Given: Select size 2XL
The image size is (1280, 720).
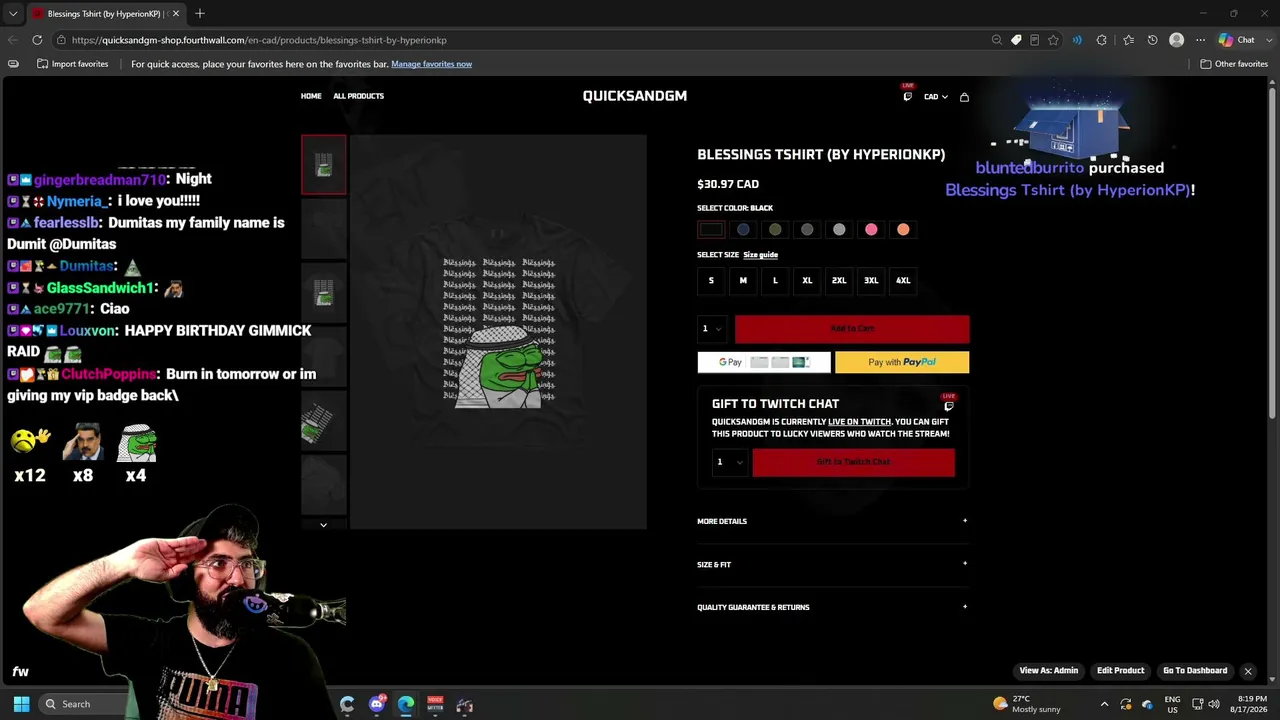Looking at the screenshot, I should coord(839,281).
